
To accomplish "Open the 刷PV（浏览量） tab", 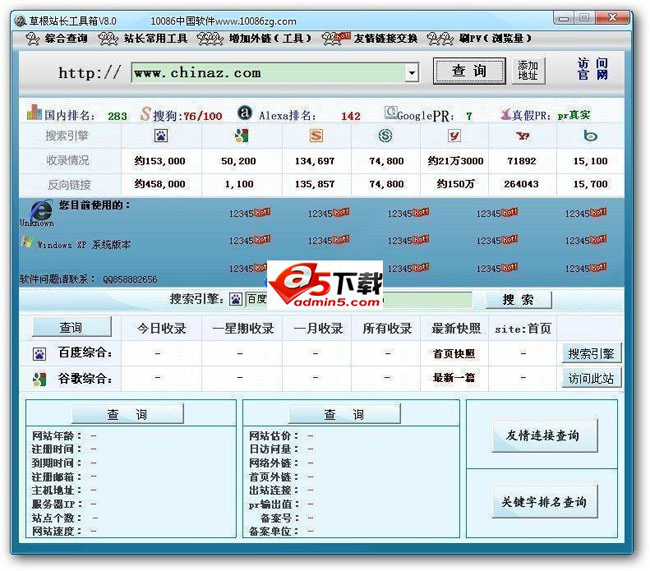I will [480, 39].
